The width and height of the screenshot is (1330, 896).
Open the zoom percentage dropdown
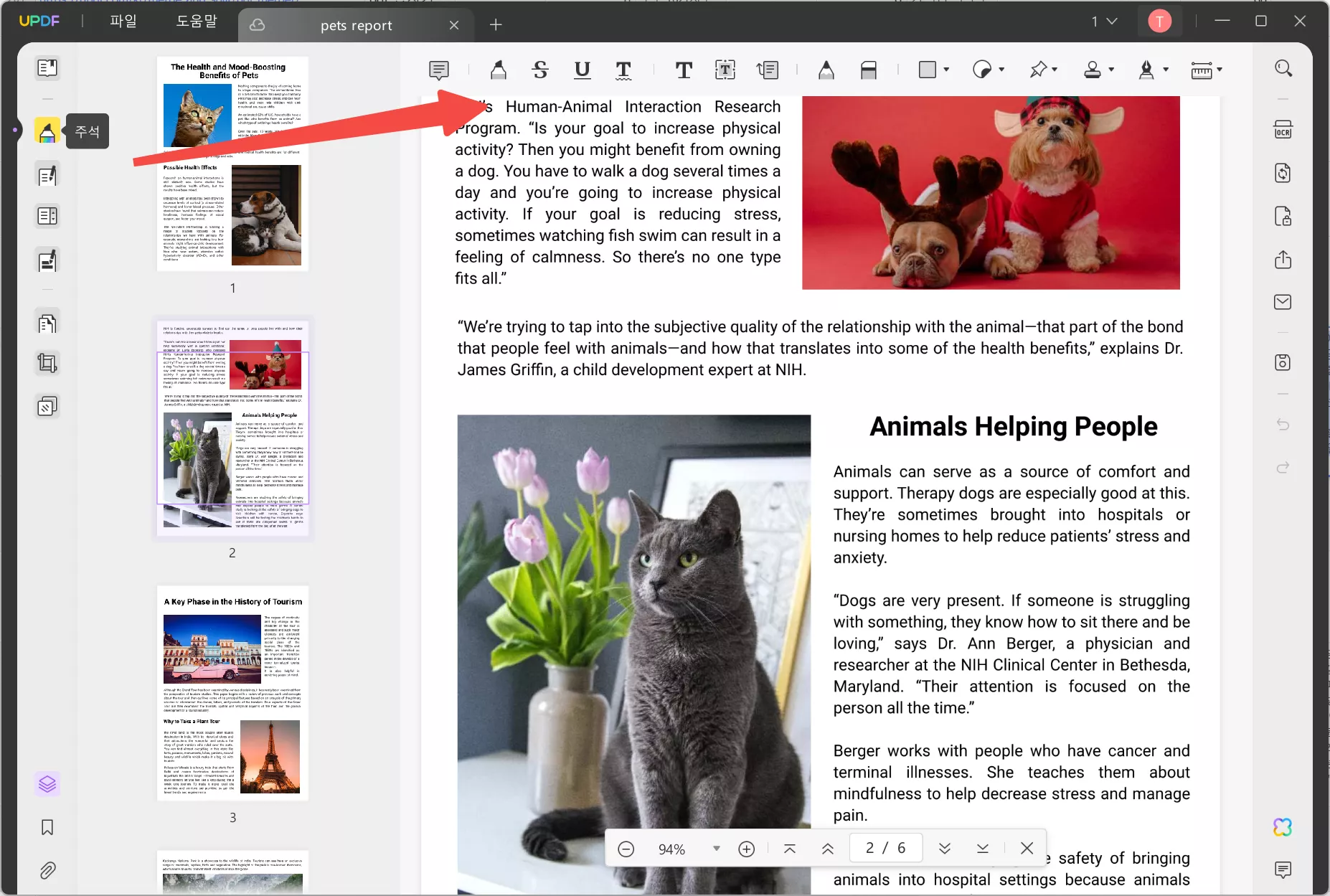(x=716, y=849)
